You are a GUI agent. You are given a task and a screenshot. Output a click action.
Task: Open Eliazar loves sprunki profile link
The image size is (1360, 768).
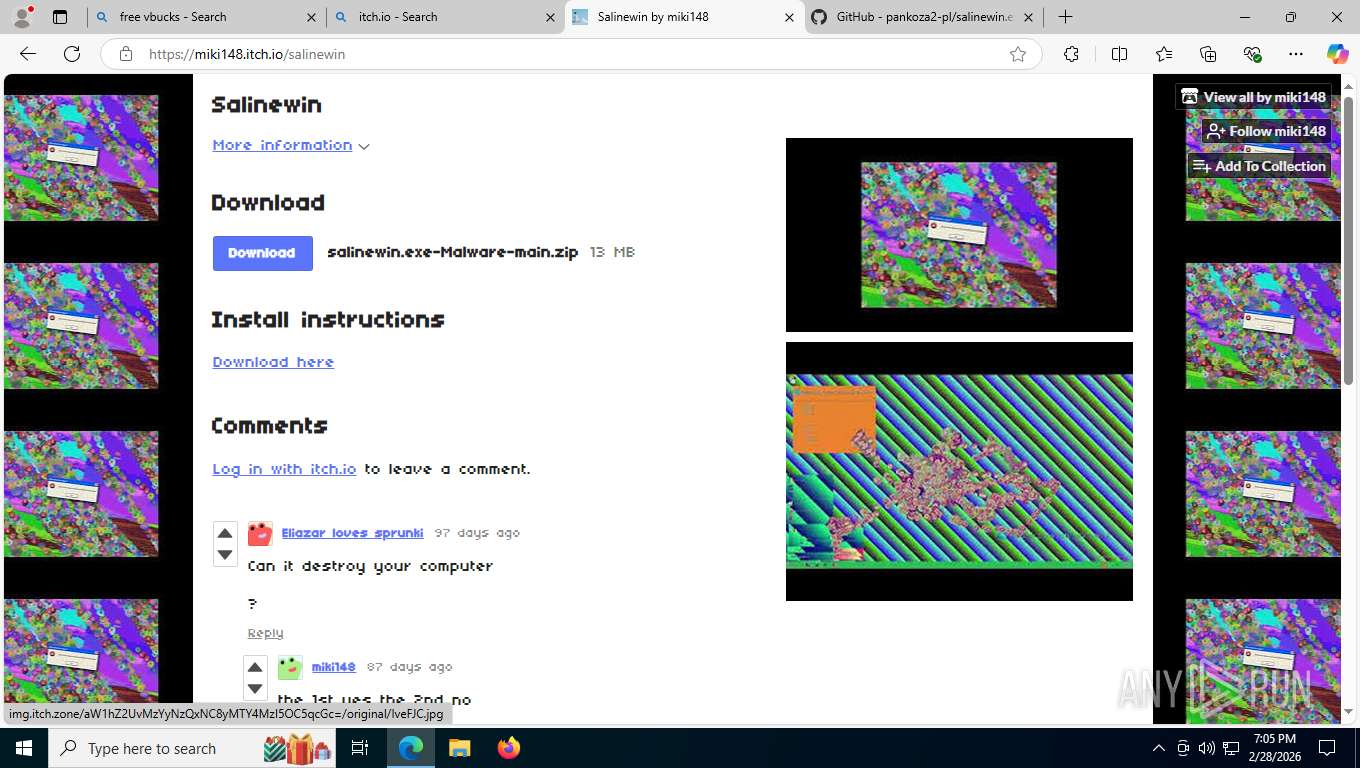[x=352, y=533]
